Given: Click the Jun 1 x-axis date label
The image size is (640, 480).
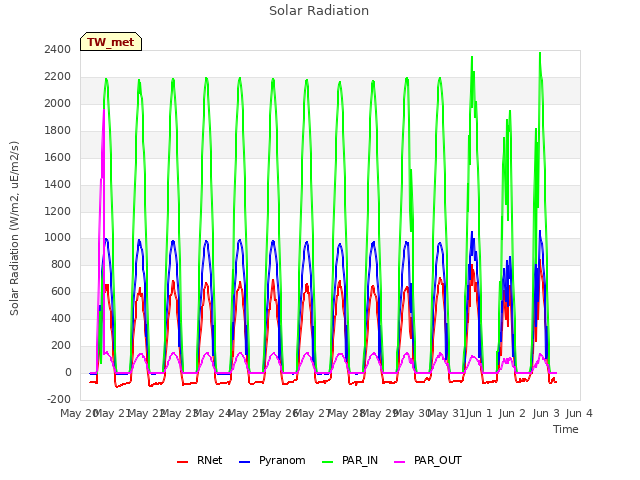Looking at the screenshot, I should pyautogui.click(x=479, y=413).
